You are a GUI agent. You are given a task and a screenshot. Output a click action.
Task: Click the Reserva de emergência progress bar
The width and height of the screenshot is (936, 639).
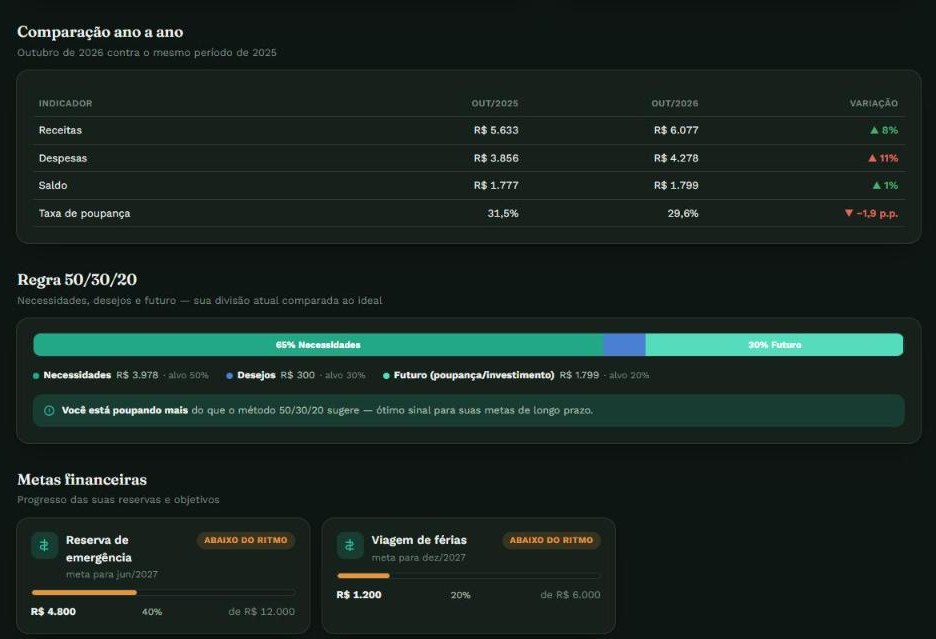pyautogui.click(x=163, y=592)
